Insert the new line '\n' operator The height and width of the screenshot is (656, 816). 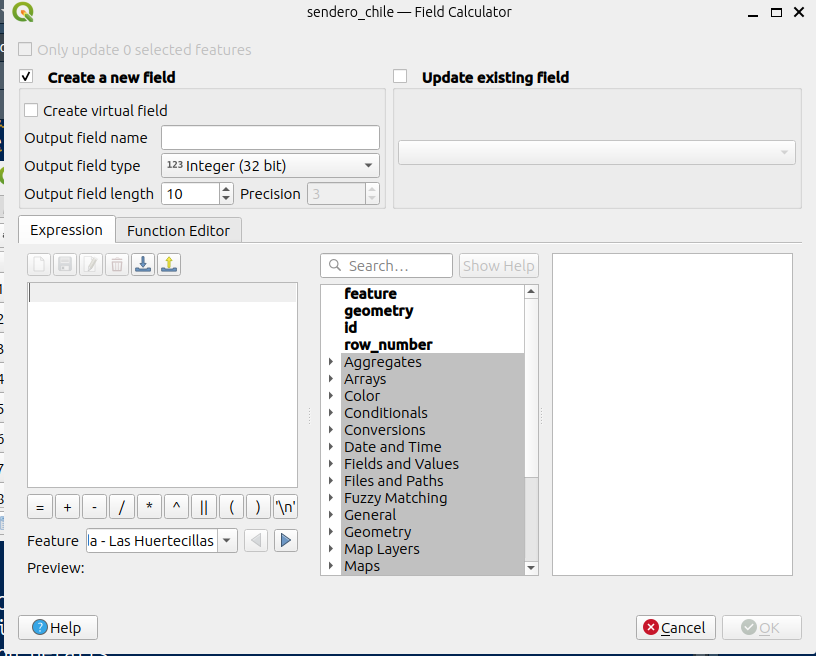[x=286, y=507]
